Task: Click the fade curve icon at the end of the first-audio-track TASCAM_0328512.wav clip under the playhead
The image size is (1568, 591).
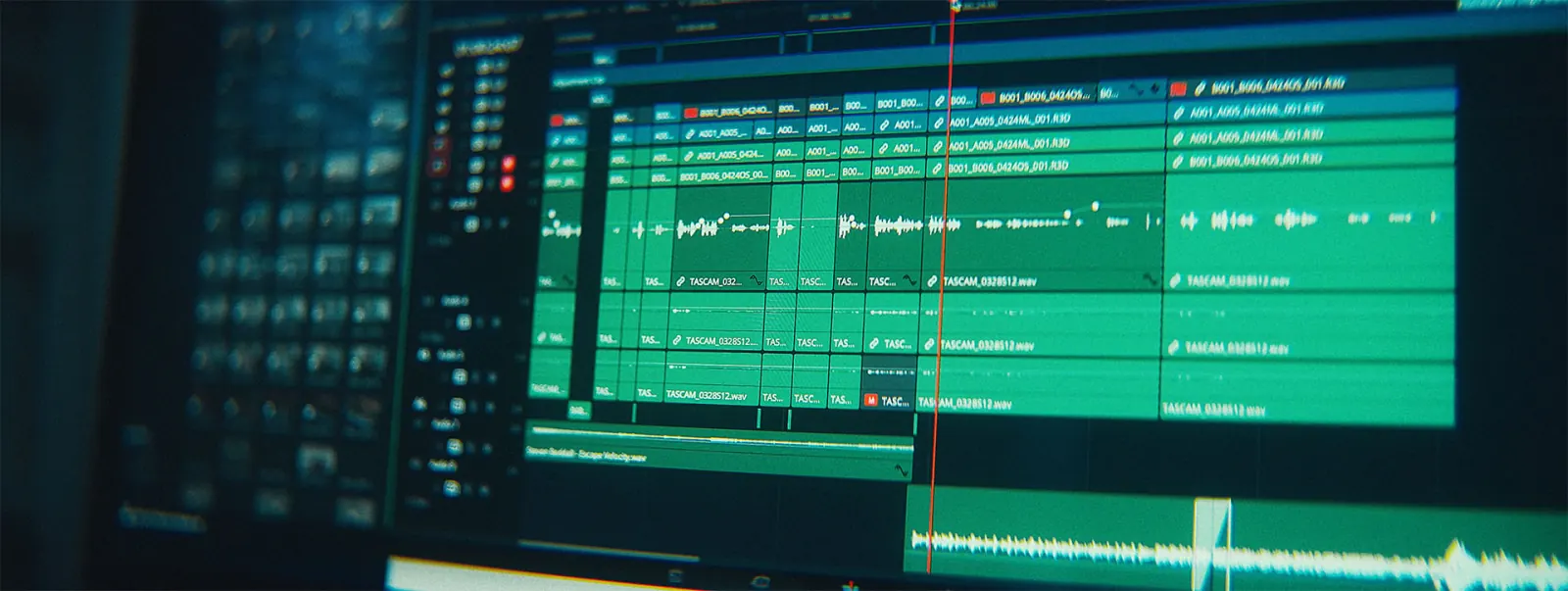Action: click(x=1150, y=280)
